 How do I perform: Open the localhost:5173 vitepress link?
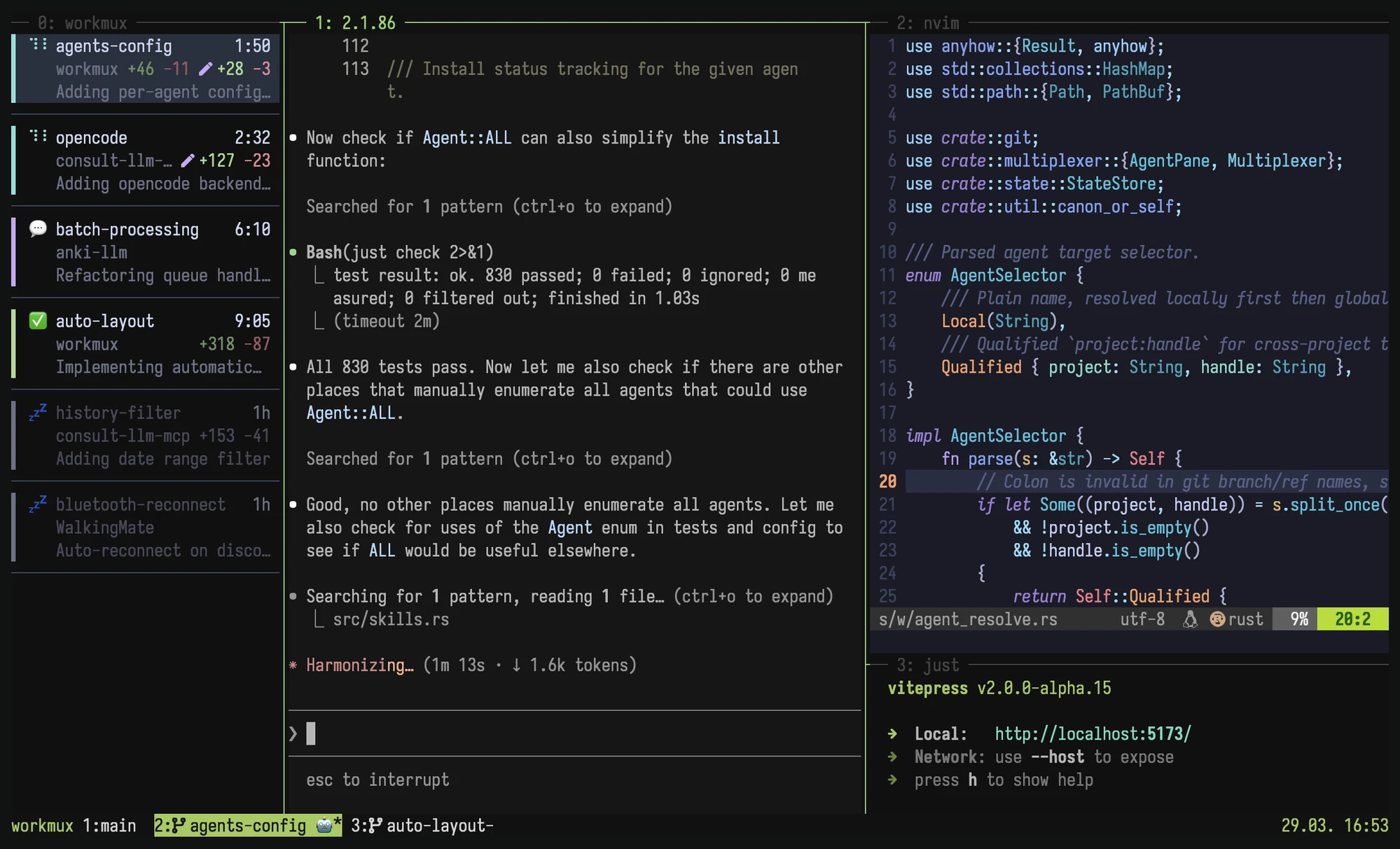pos(1093,733)
